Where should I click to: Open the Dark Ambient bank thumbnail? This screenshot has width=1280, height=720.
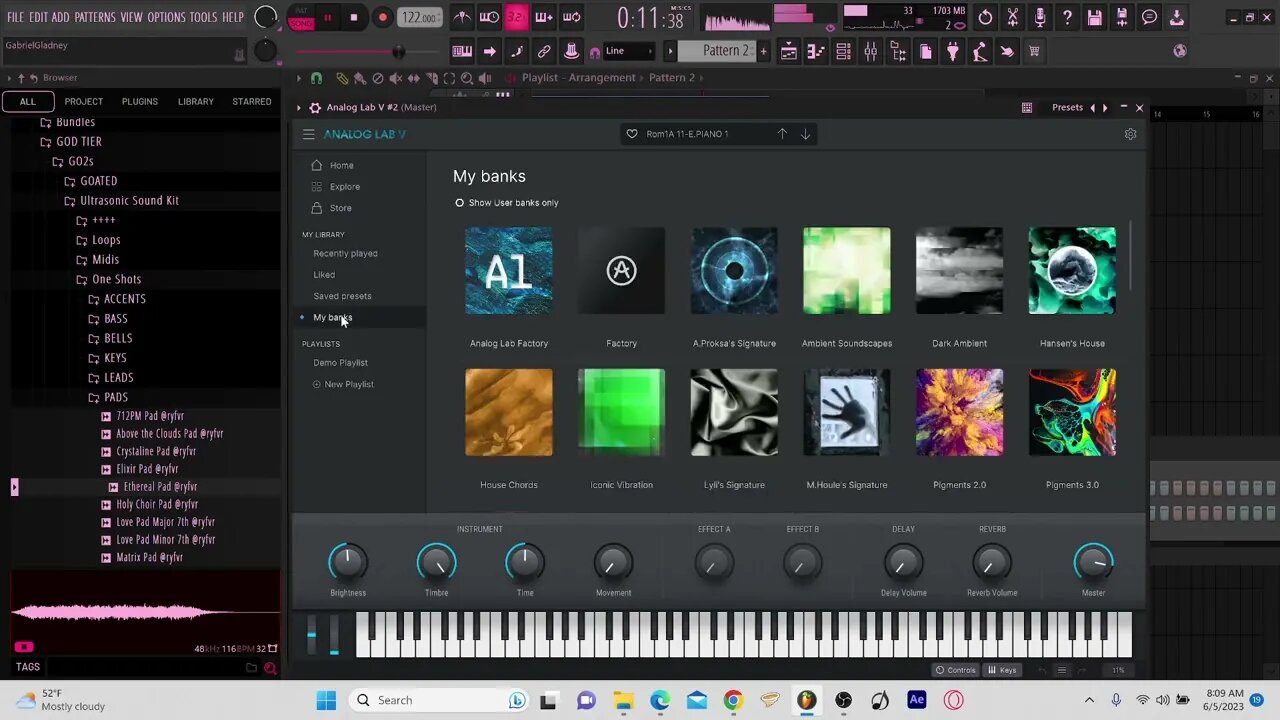coord(959,270)
